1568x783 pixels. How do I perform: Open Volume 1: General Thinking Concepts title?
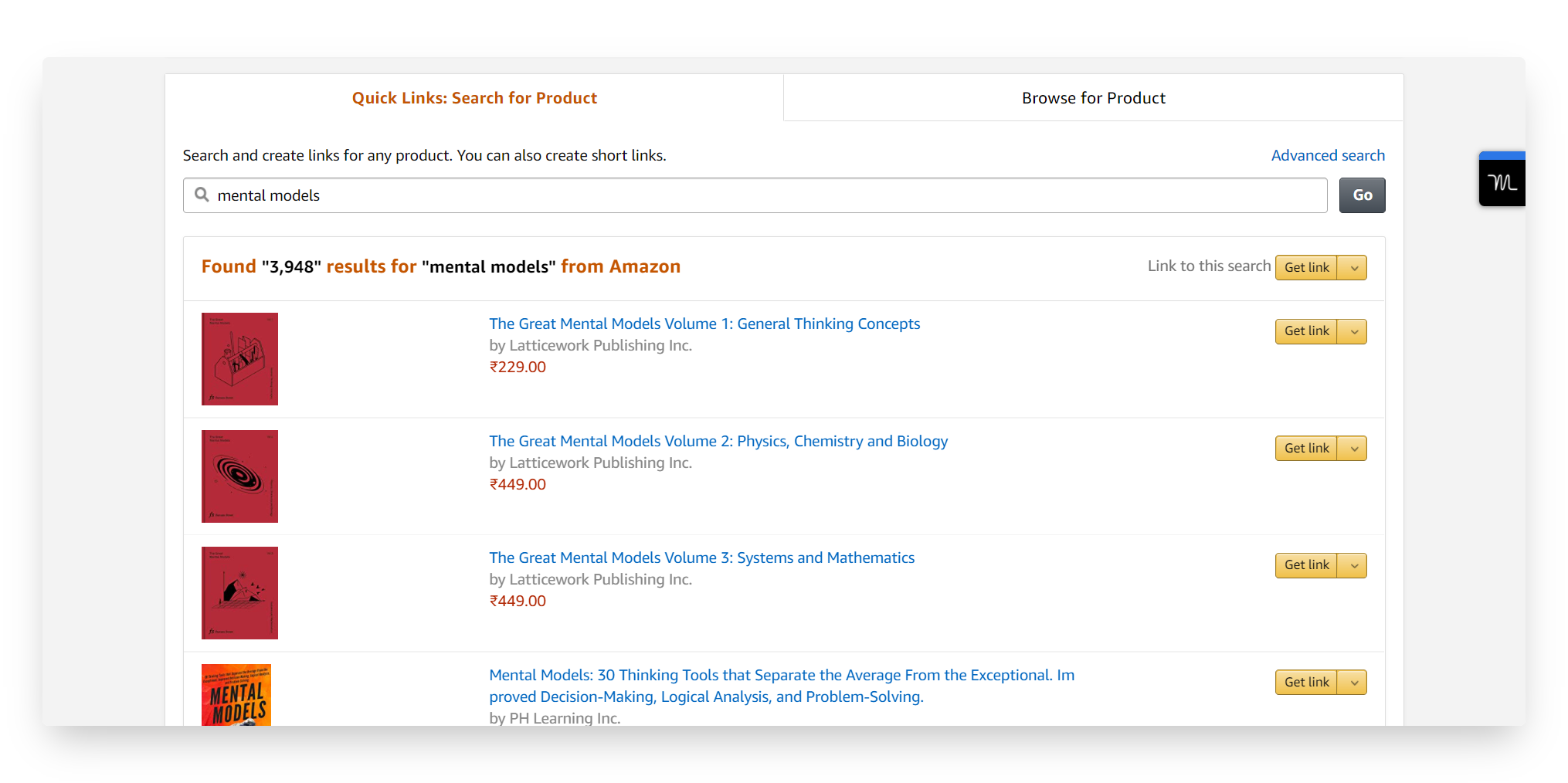pyautogui.click(x=704, y=324)
